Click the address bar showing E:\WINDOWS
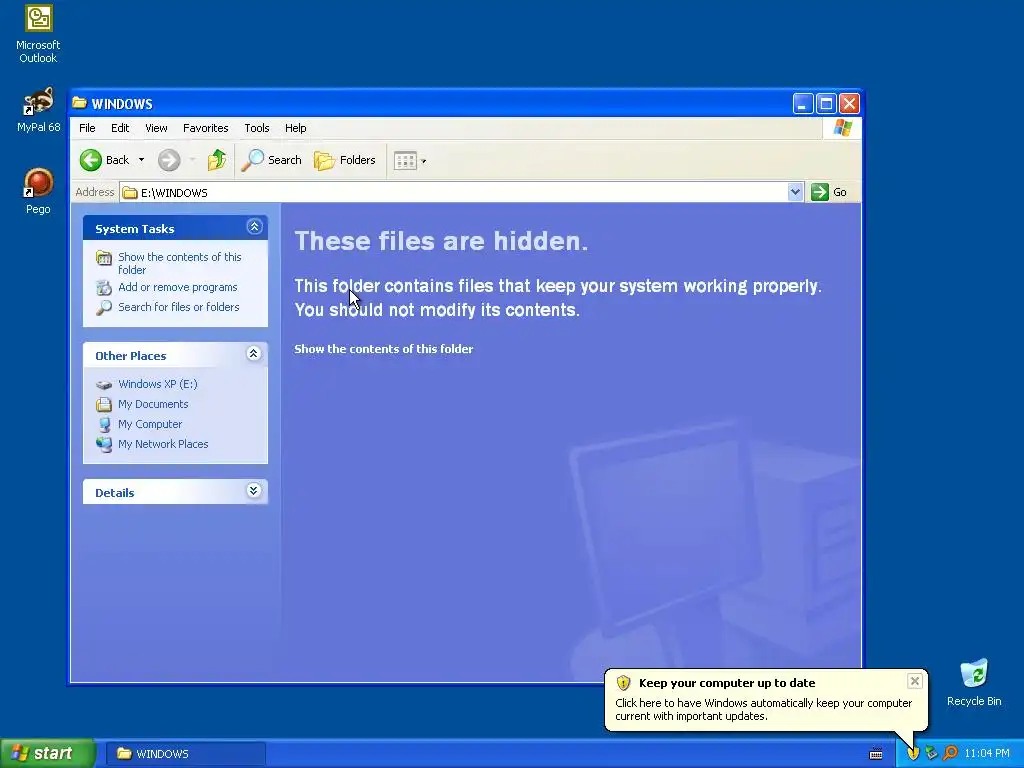The height and width of the screenshot is (768, 1024). coord(454,193)
